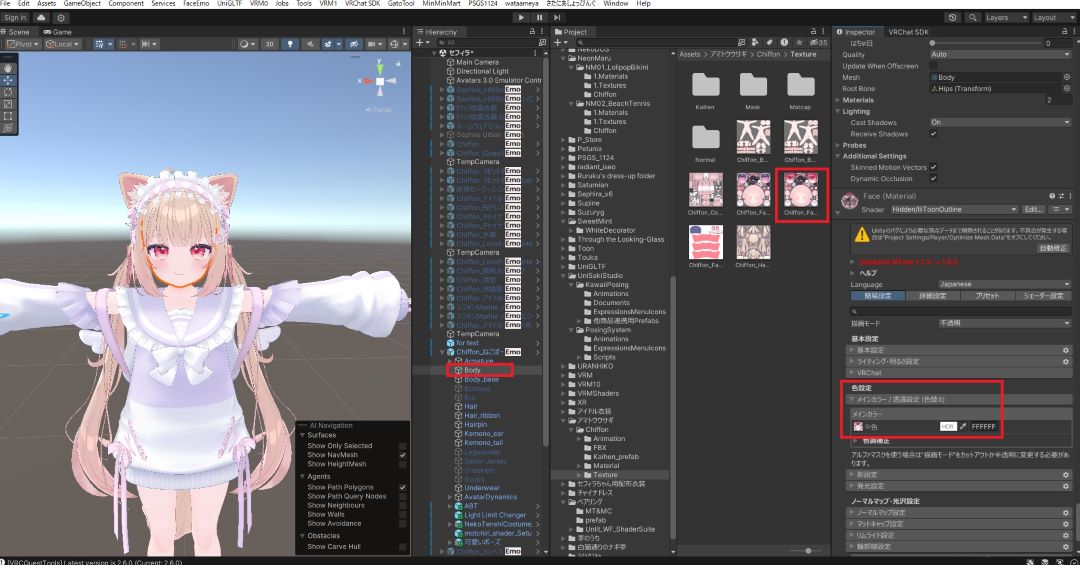Toggle Show NavMesh checkbox in AI Navigation
1080x565 pixels.
click(x=402, y=455)
